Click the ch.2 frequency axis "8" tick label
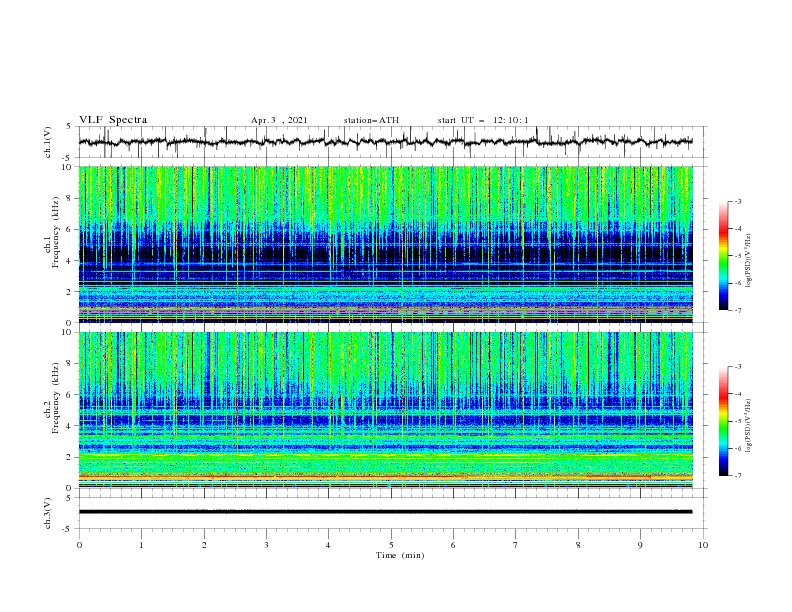Image resolution: width=792 pixels, height=612 pixels. pos(71,364)
